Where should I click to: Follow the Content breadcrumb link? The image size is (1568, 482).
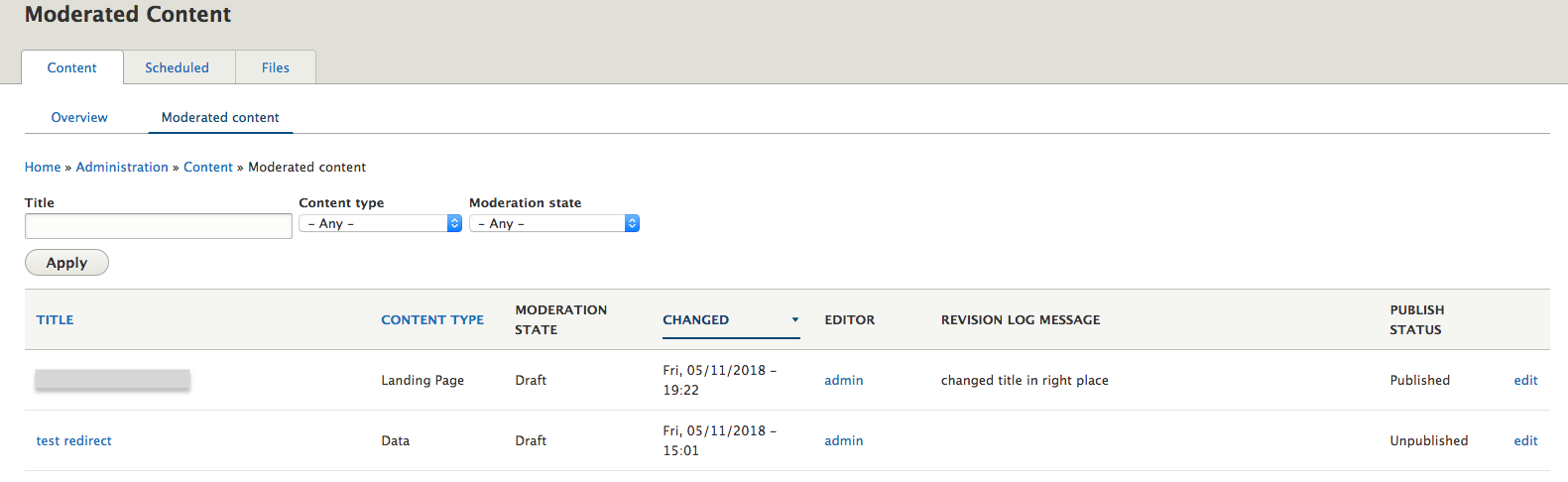[x=208, y=167]
